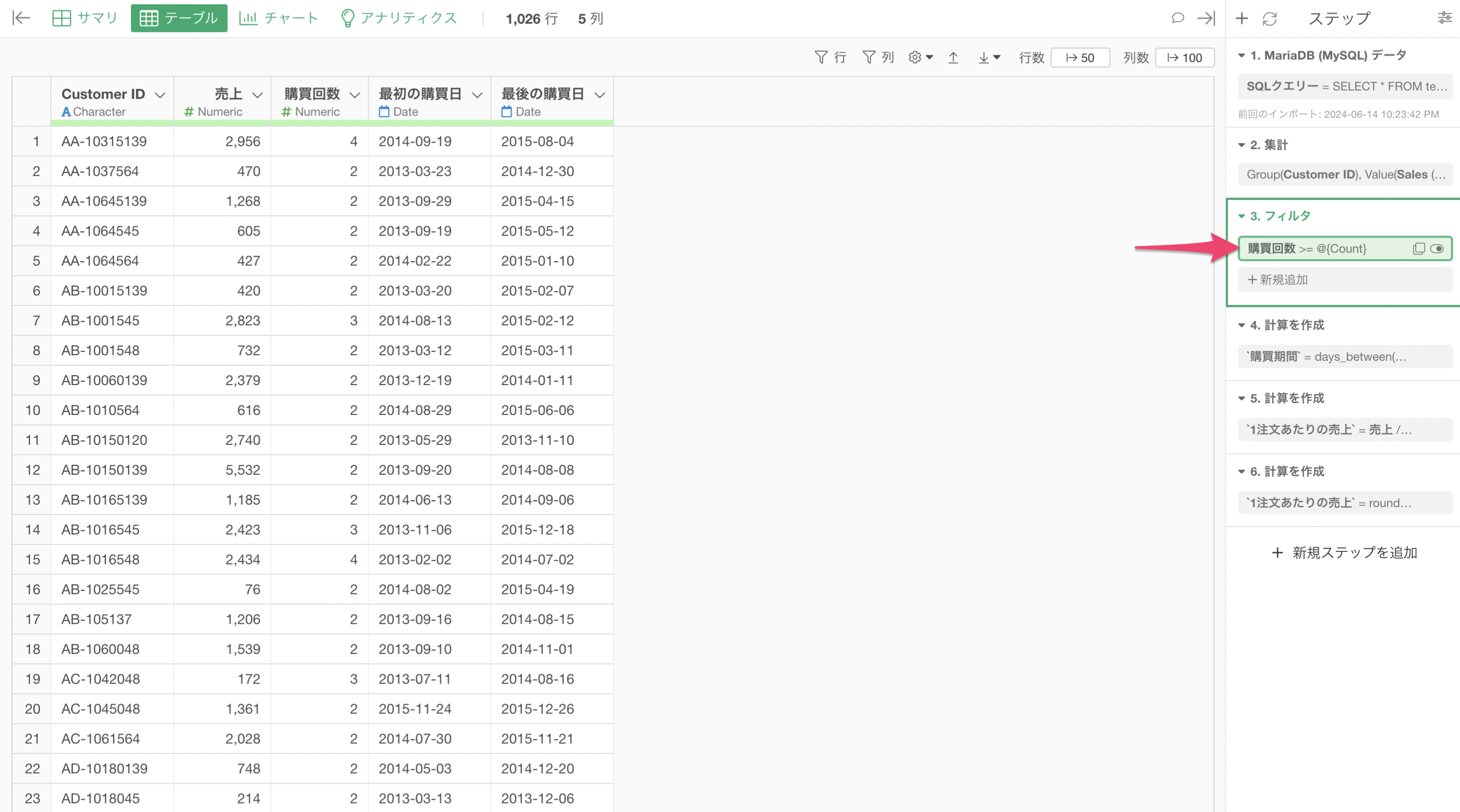This screenshot has width=1460, height=812.
Task: Collapse step 2 集計
Action: [x=1241, y=145]
